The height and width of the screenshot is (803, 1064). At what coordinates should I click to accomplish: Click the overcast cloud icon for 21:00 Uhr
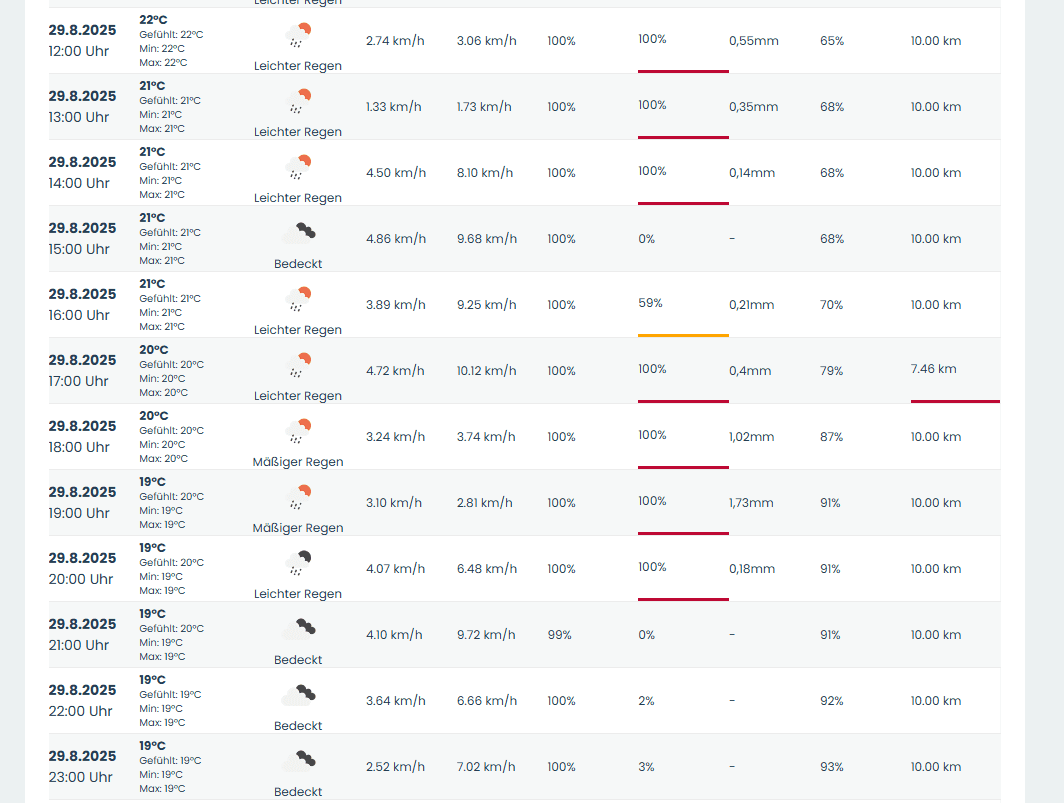tap(298, 629)
